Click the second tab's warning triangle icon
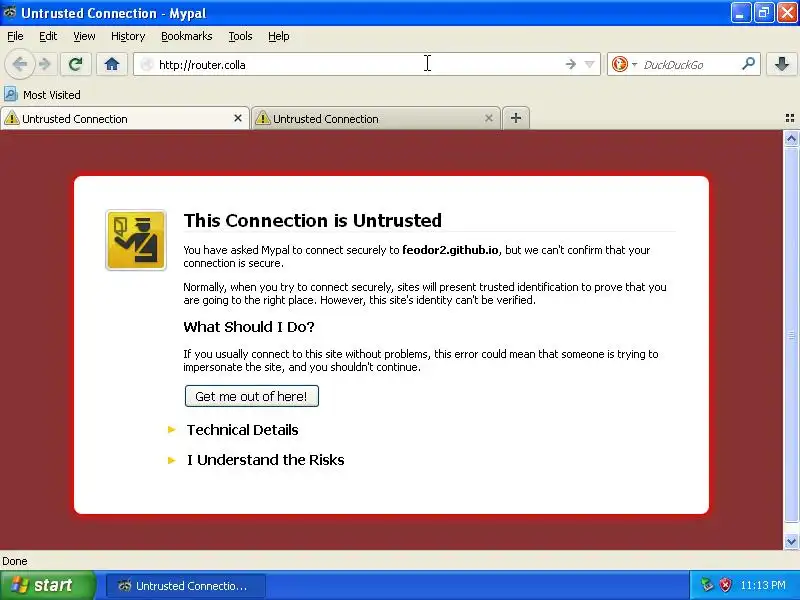The height and width of the screenshot is (600, 800). tap(262, 118)
